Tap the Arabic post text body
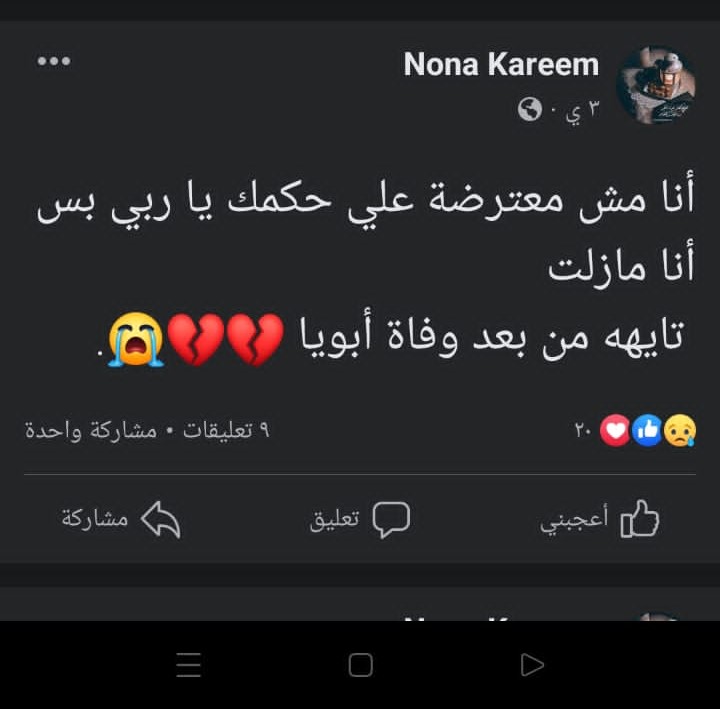This screenshot has width=720, height=709. coord(366,268)
